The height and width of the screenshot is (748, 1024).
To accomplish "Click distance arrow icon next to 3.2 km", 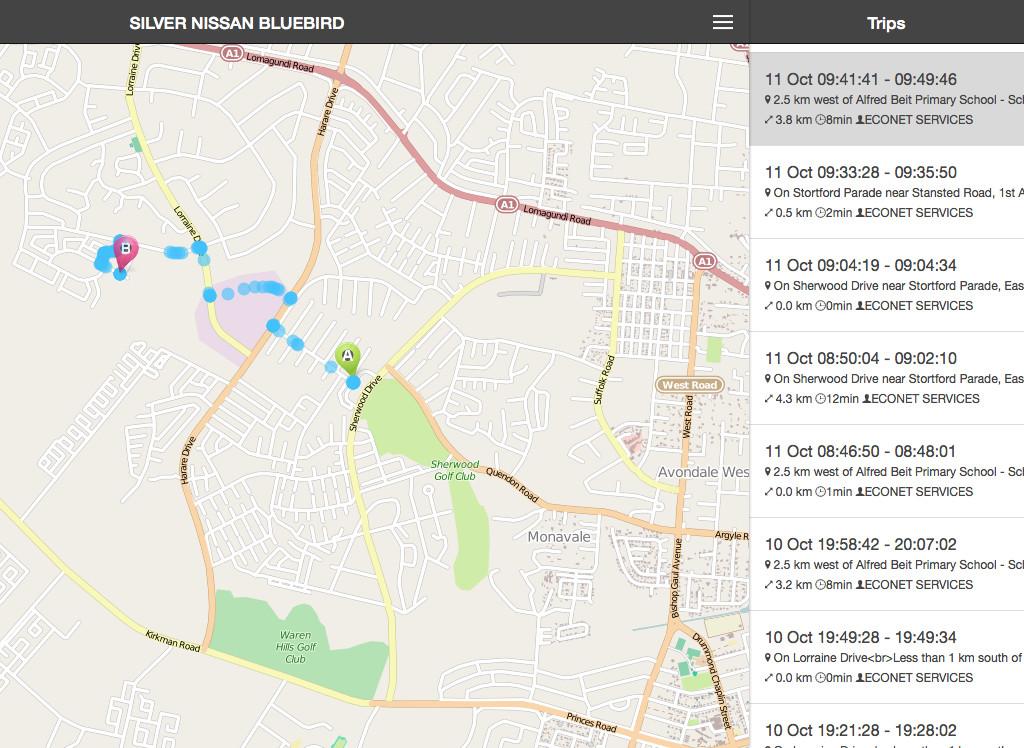I will 769,585.
